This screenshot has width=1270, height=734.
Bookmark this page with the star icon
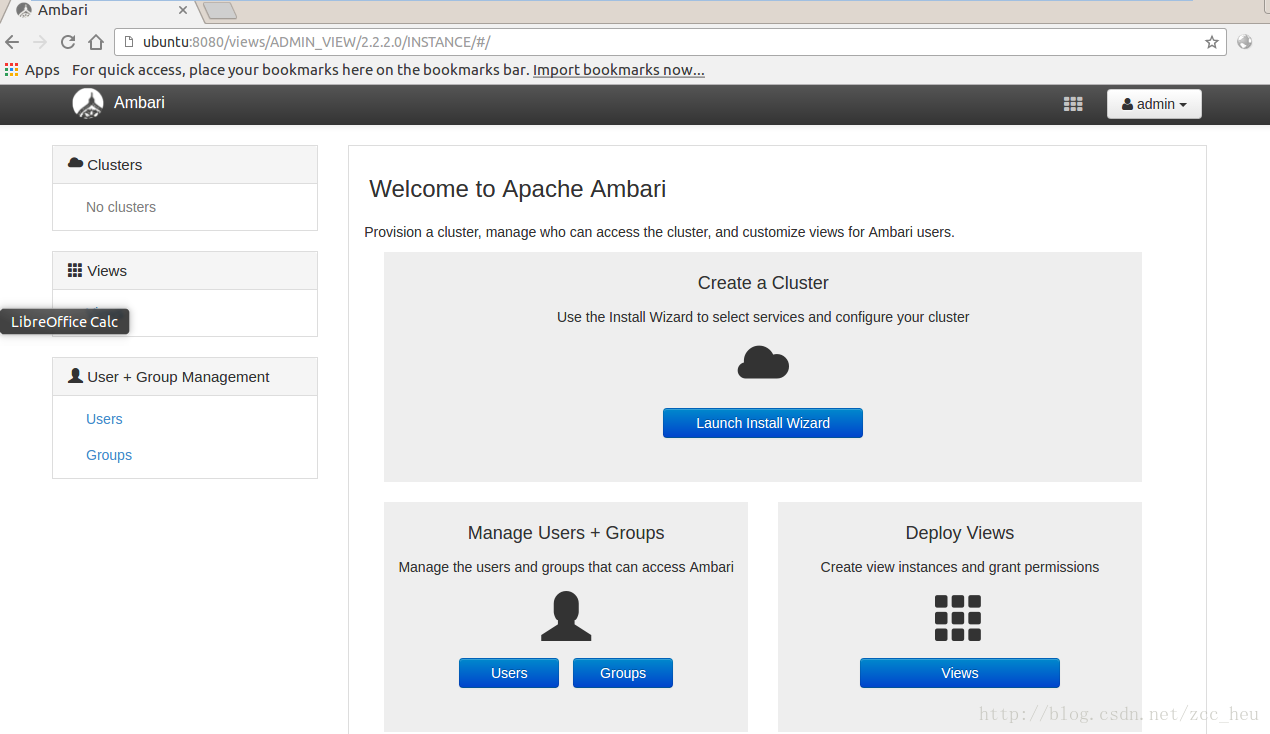coord(1212,42)
